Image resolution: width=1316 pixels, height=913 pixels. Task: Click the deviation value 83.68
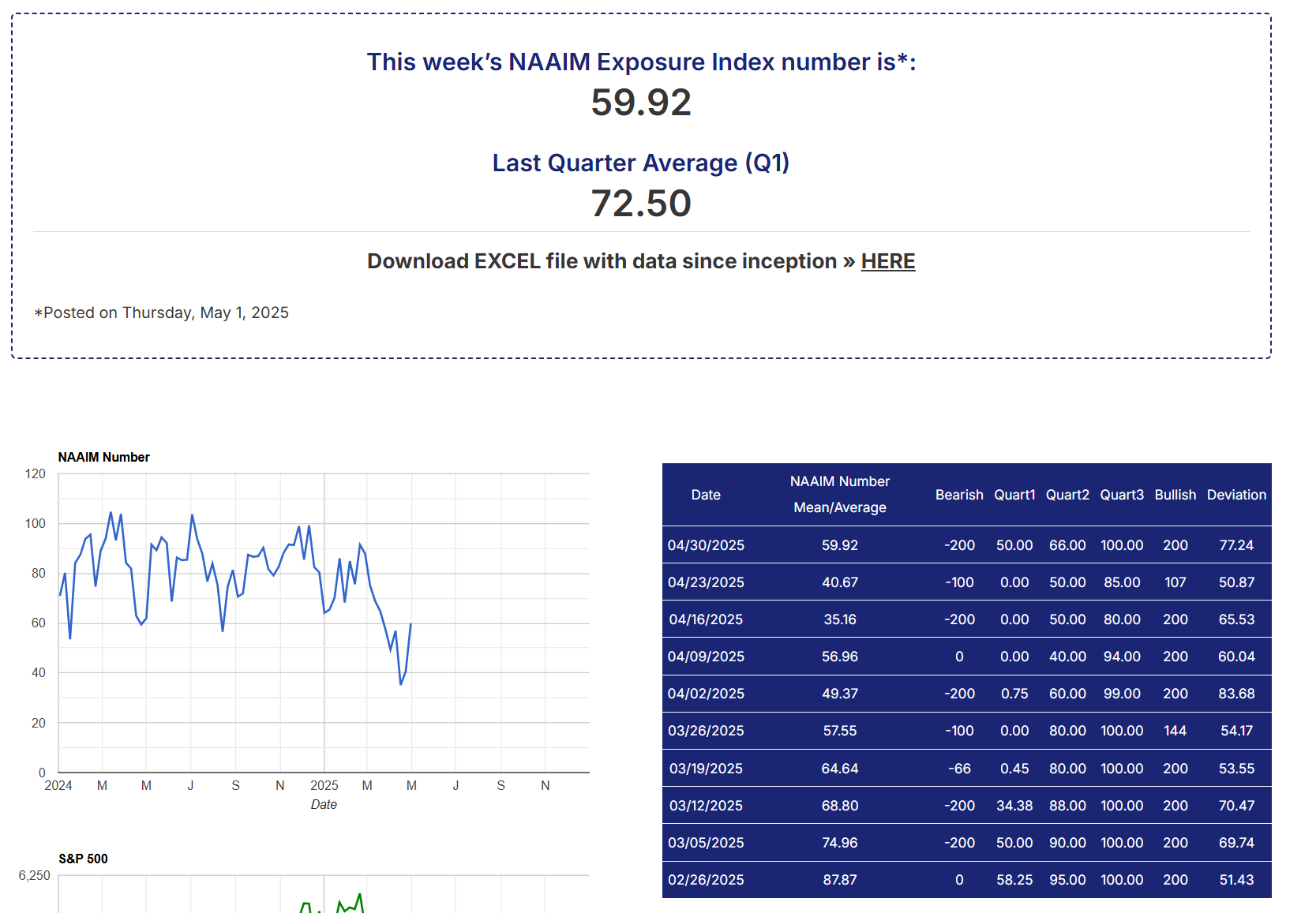tap(1236, 694)
